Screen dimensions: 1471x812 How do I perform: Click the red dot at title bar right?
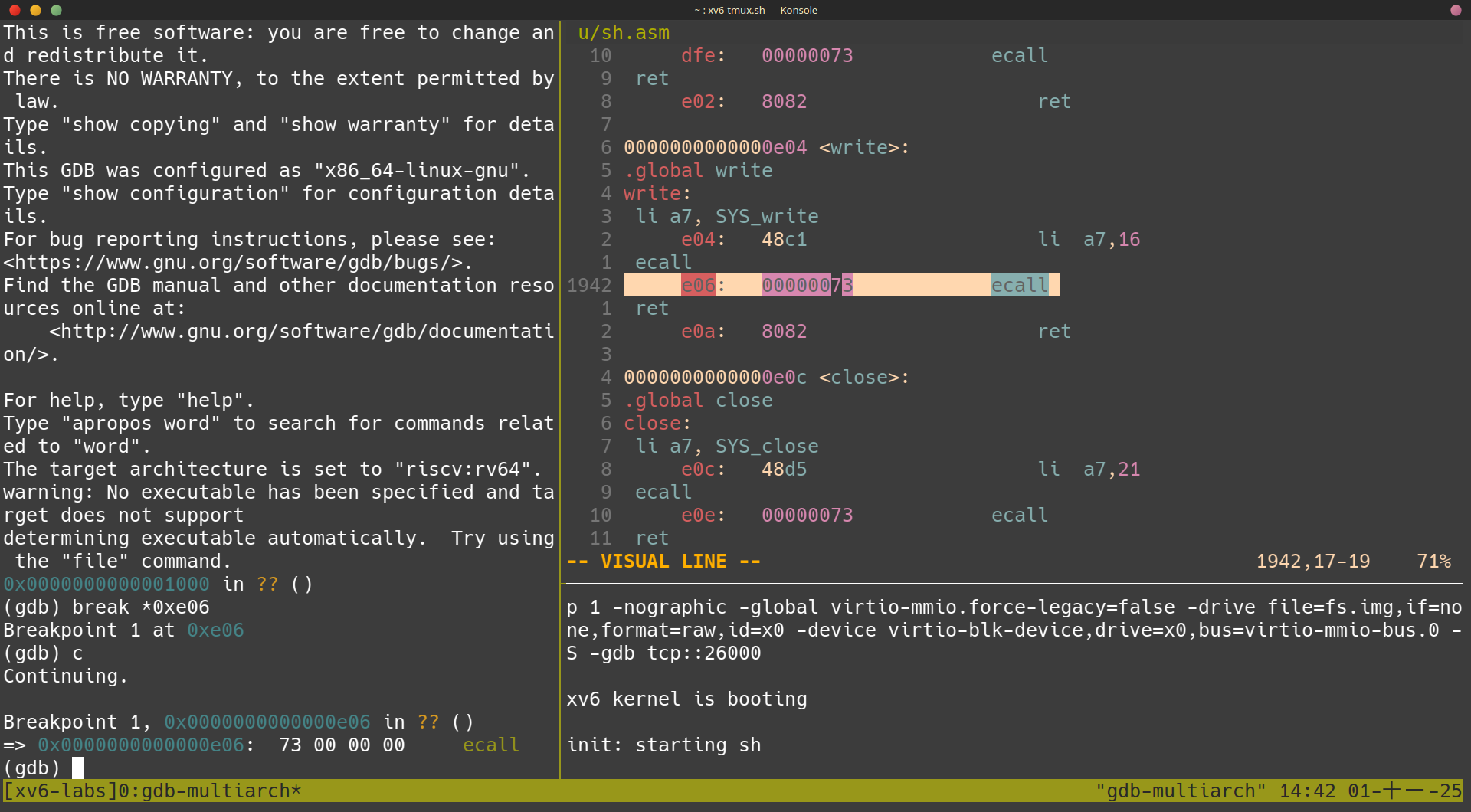[1456, 10]
